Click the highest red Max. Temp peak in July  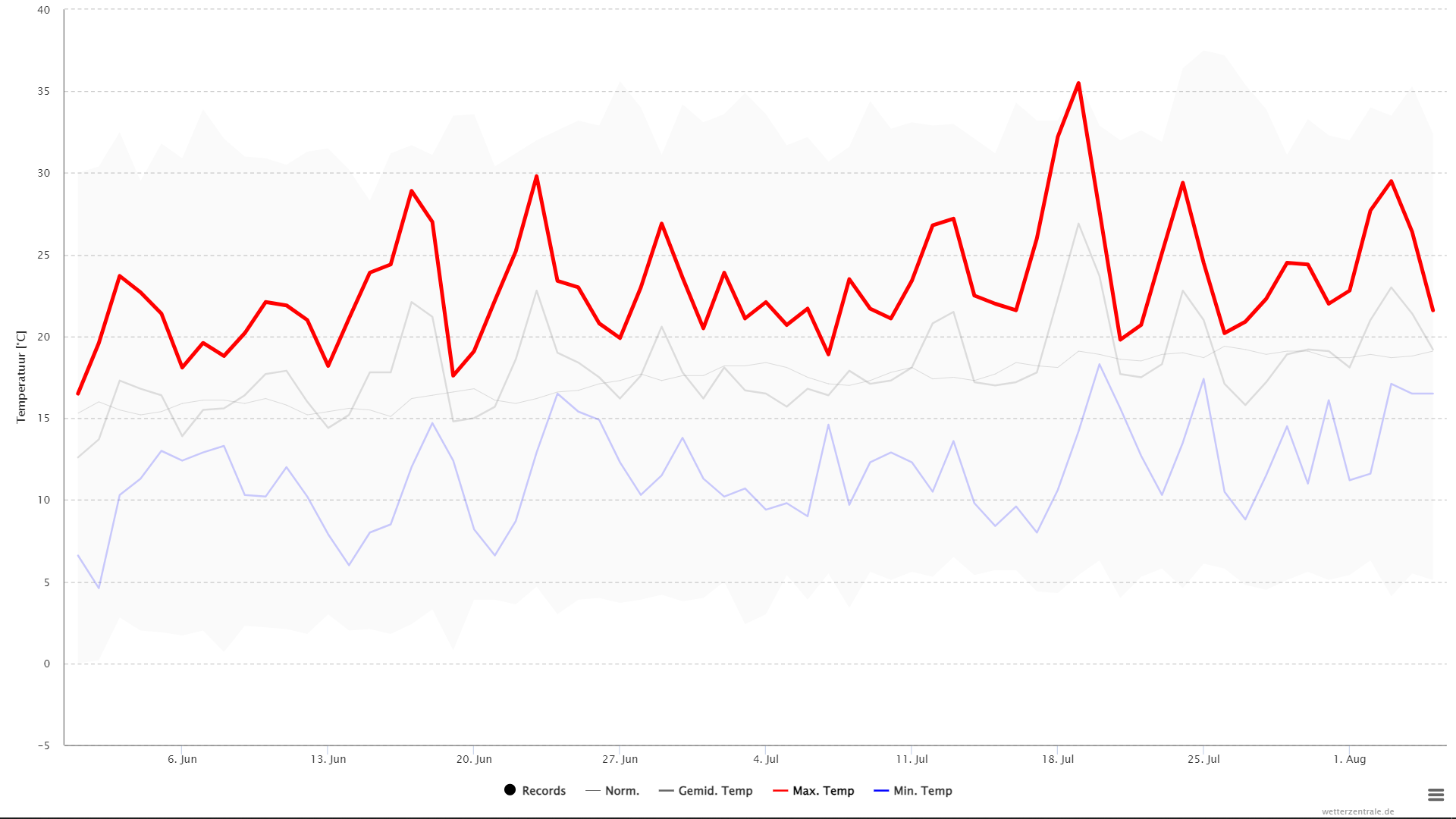(x=1078, y=83)
